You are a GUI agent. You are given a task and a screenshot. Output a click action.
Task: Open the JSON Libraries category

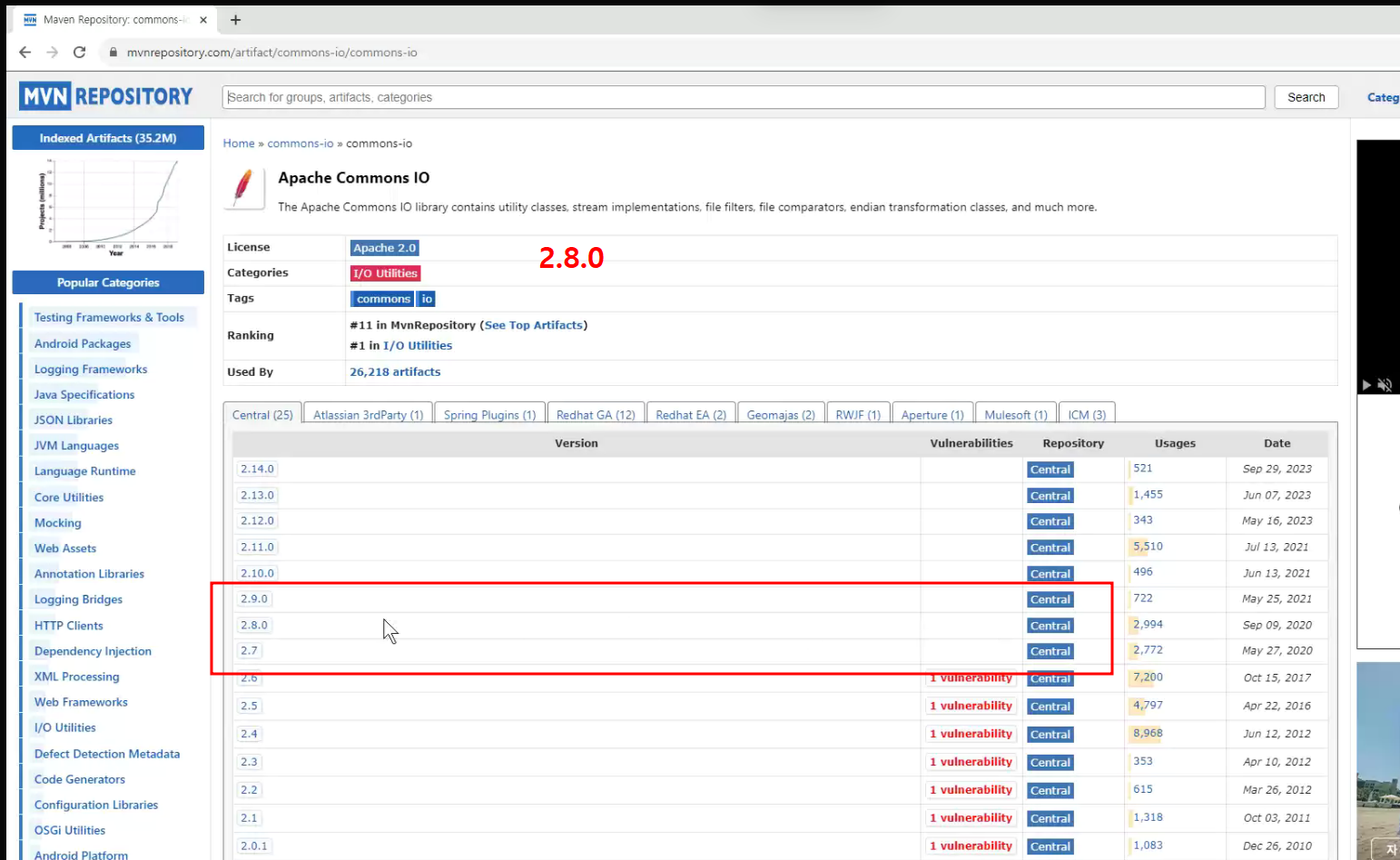click(74, 420)
